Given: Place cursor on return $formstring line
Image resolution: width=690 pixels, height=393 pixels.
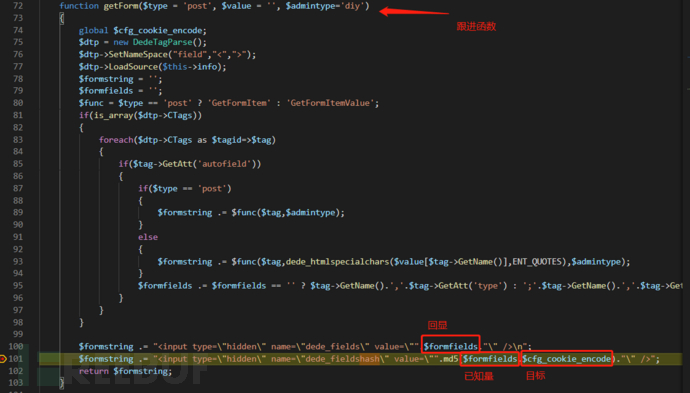Looking at the screenshot, I should 125,371.
